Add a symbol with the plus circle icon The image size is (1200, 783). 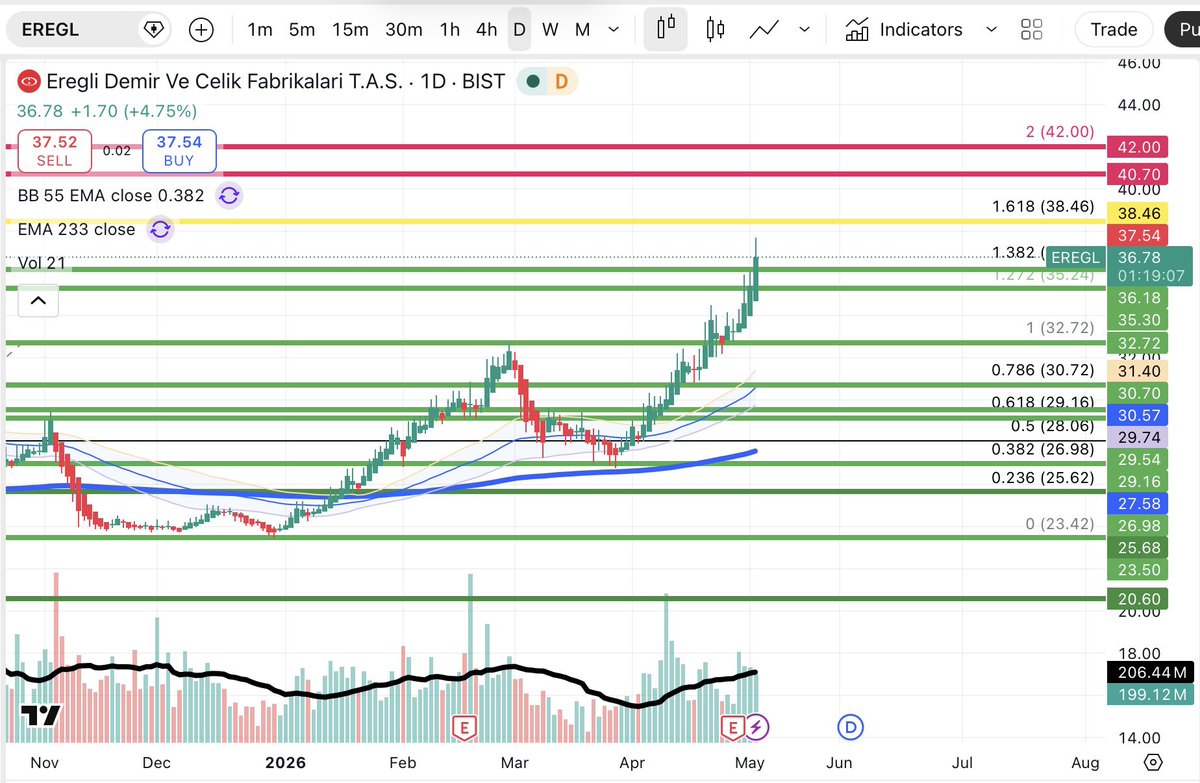[201, 30]
